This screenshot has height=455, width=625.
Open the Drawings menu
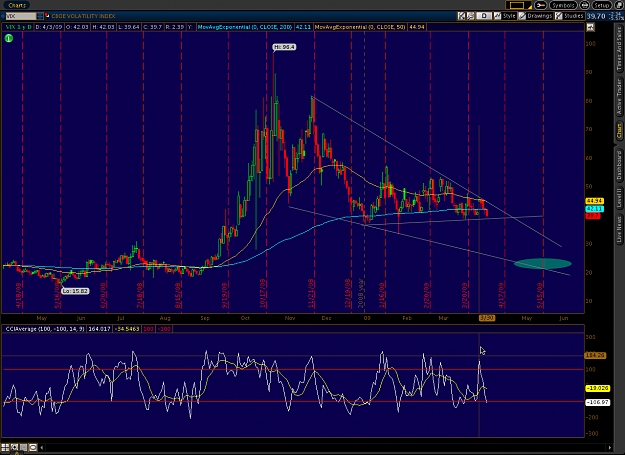pyautogui.click(x=536, y=16)
